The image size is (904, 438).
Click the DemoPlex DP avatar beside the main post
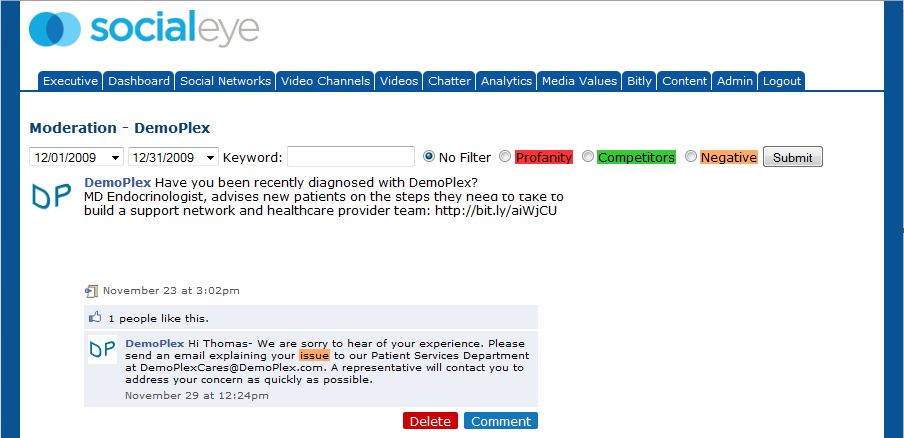coord(52,196)
